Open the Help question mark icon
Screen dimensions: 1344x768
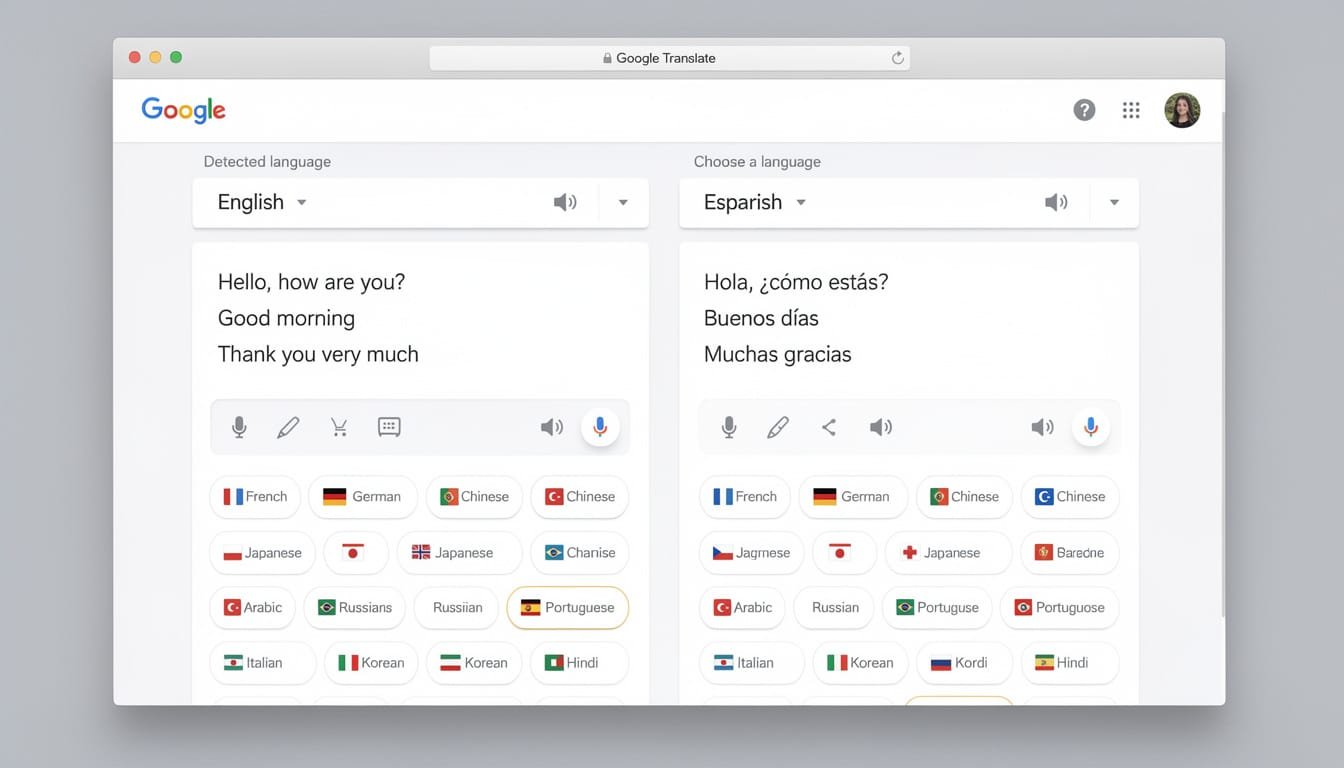pos(1084,110)
